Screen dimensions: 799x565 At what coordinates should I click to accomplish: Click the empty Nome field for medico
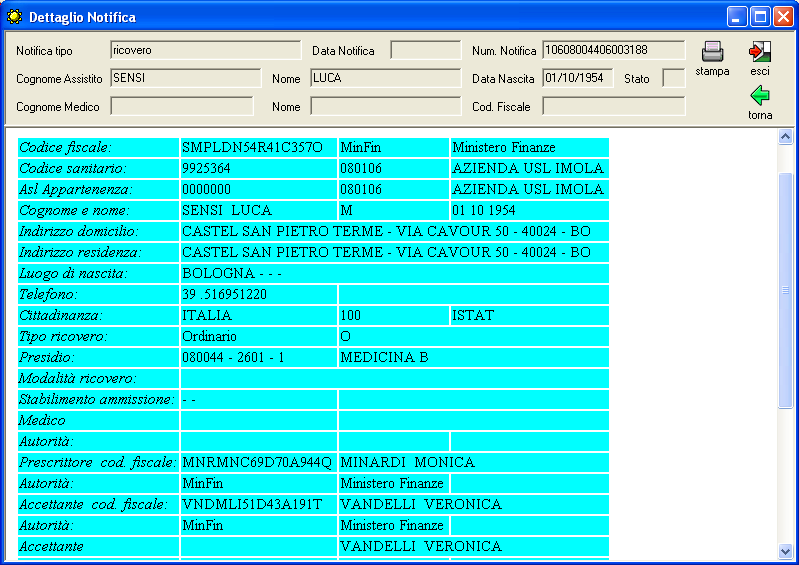pyautogui.click(x=385, y=106)
